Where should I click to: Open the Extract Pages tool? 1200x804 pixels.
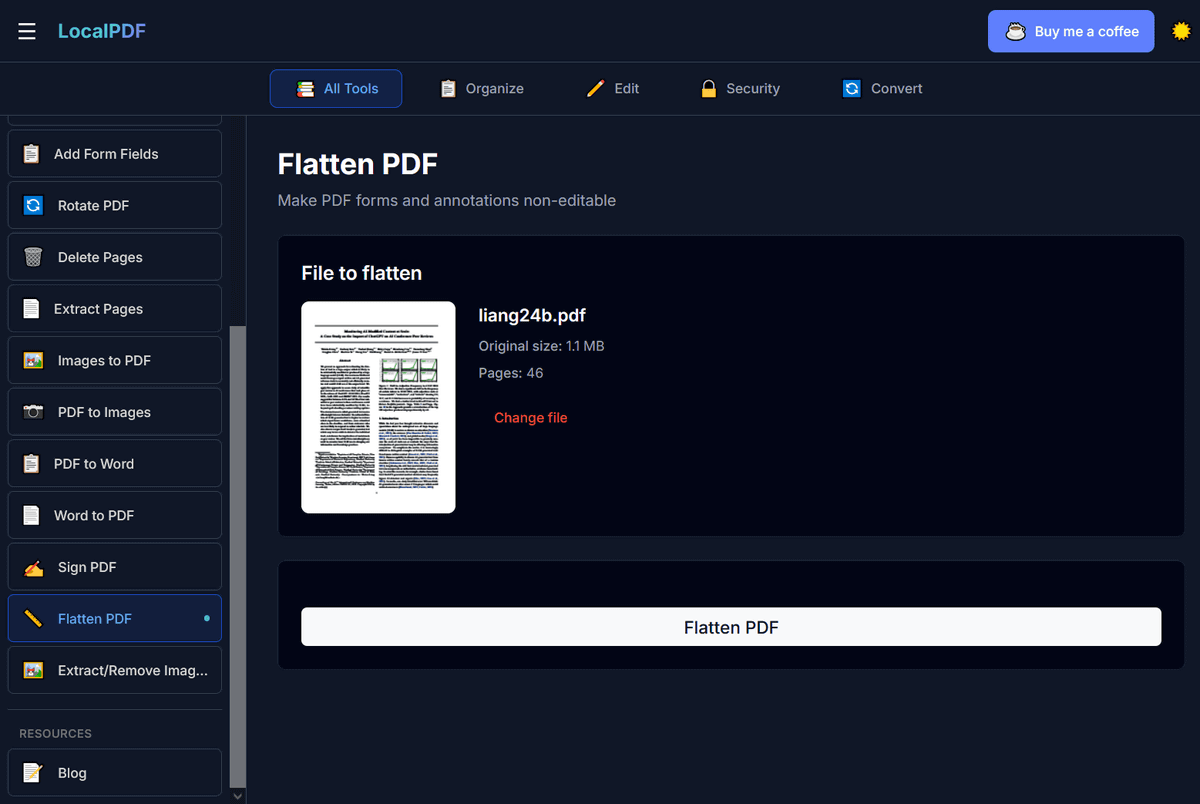coord(115,309)
